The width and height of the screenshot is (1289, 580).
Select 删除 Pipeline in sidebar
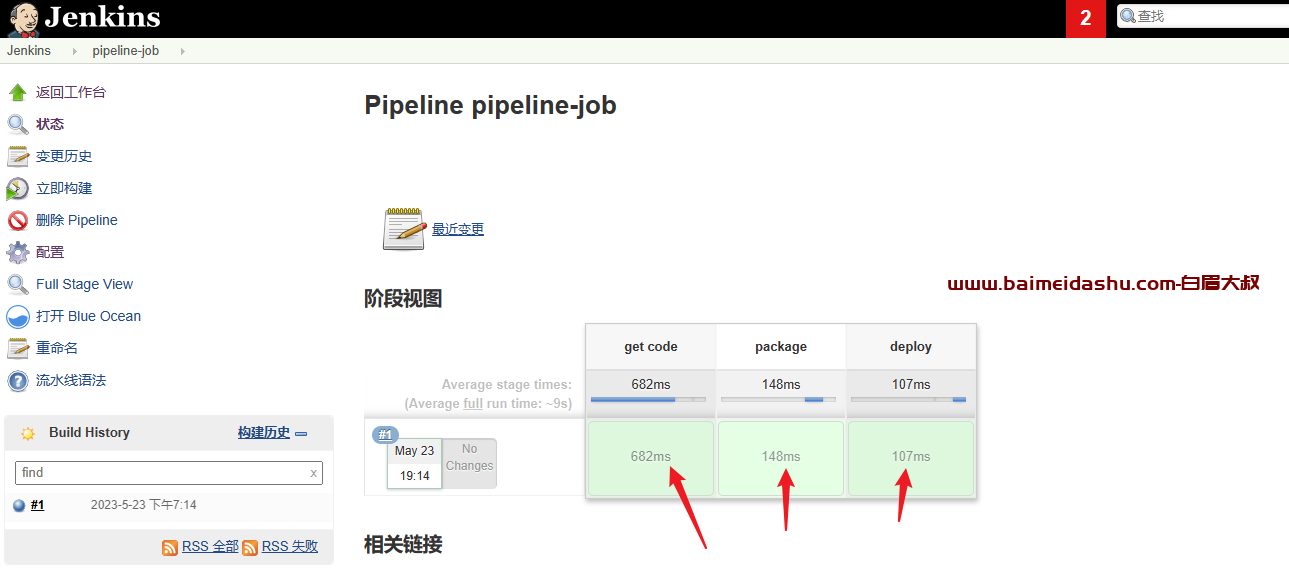coord(77,220)
